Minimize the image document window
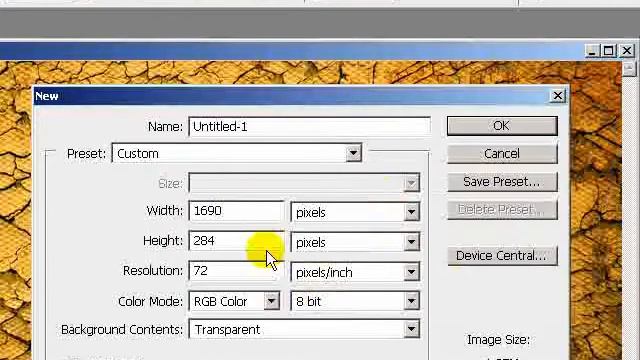Viewport: 640px width, 360px height. tap(592, 51)
